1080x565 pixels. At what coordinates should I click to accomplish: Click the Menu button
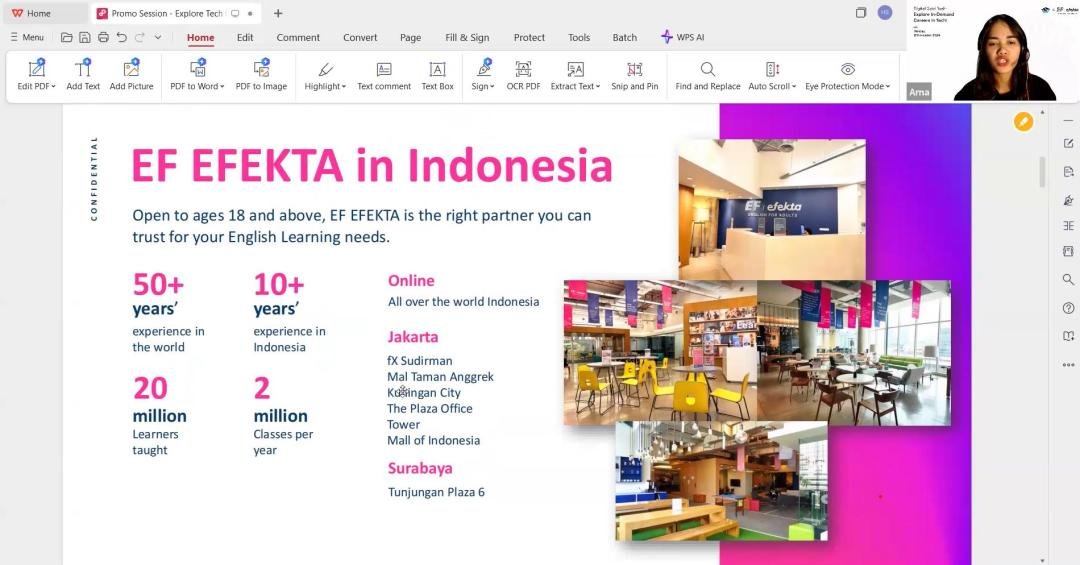(27, 37)
